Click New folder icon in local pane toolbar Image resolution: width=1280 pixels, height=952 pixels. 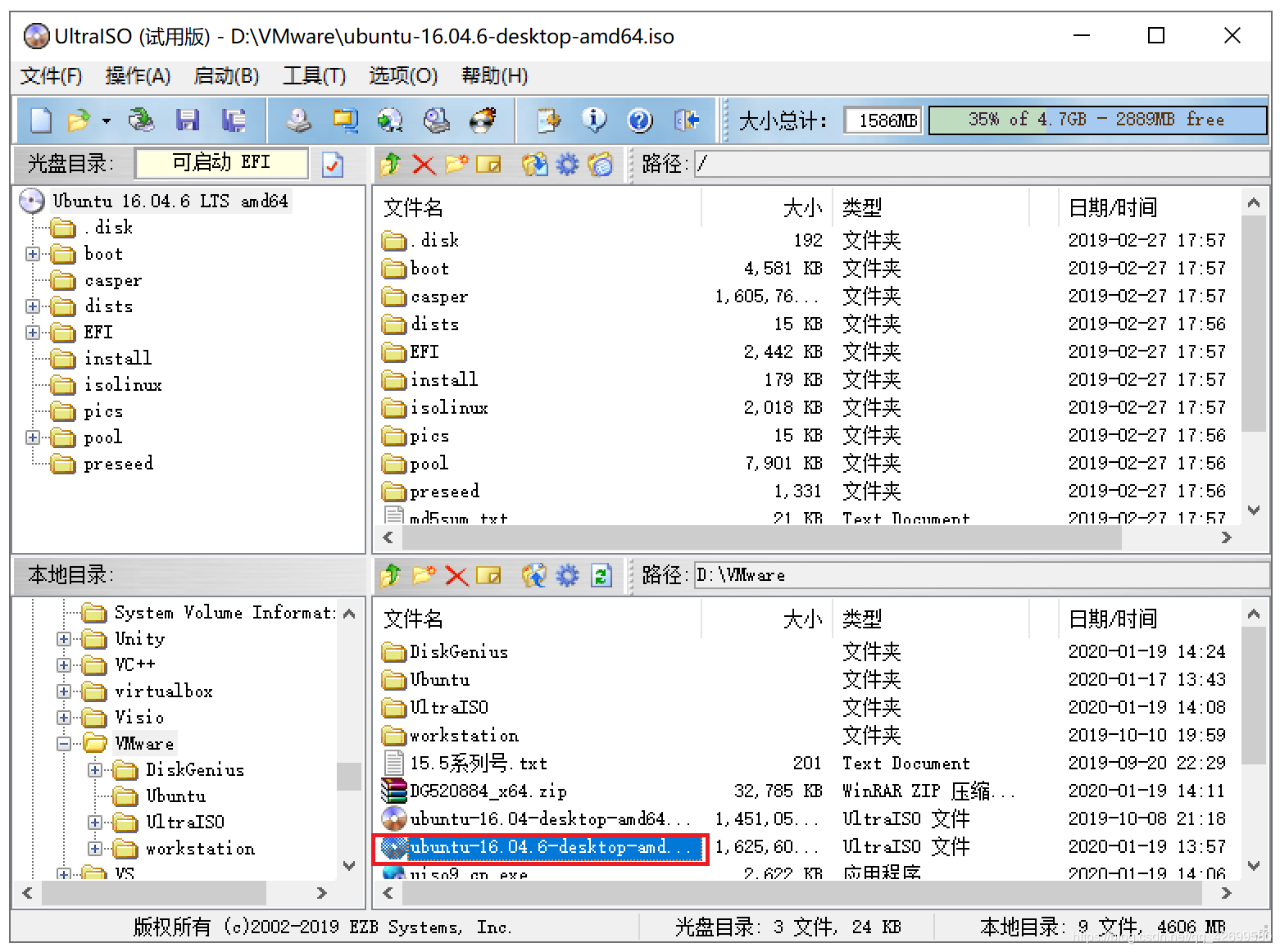pos(424,575)
